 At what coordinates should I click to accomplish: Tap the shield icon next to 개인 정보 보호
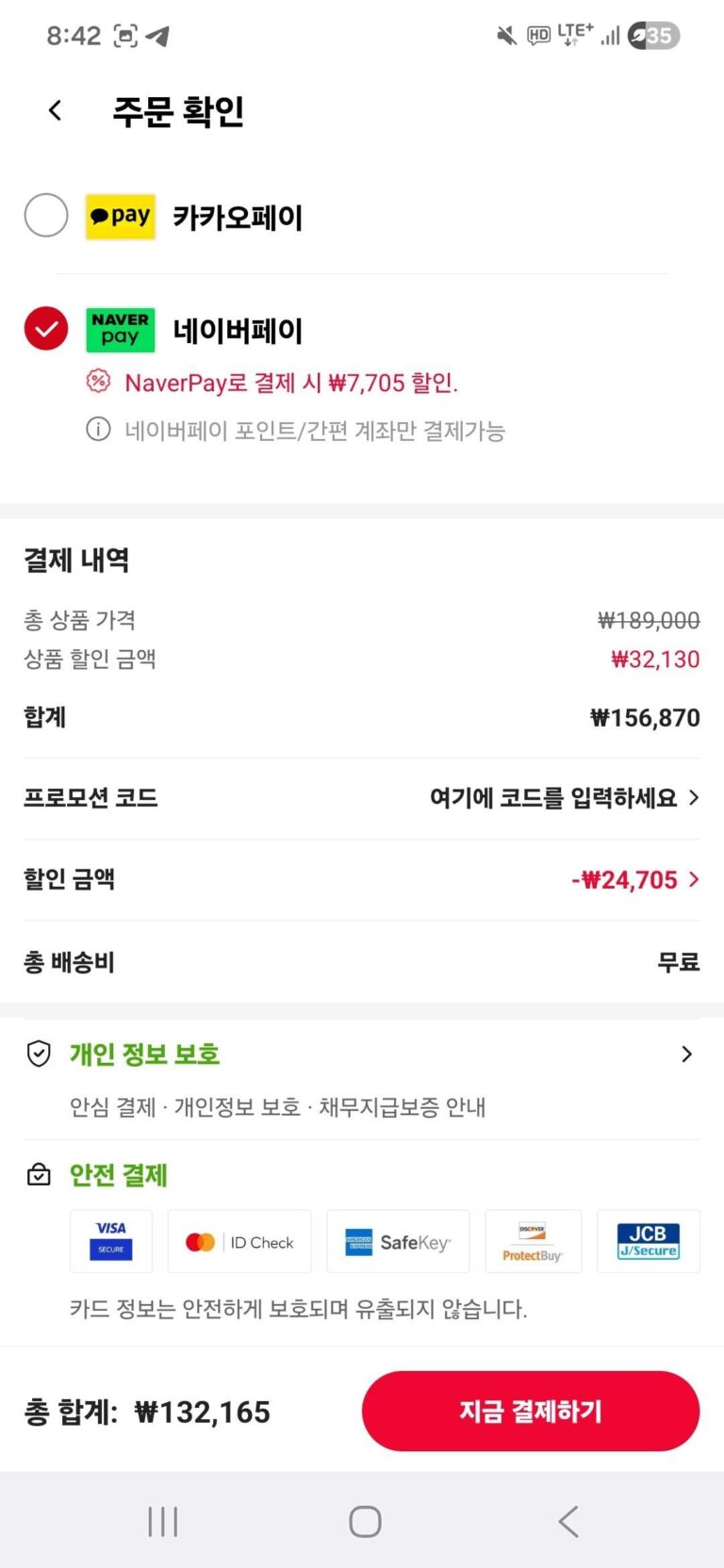click(x=39, y=1053)
